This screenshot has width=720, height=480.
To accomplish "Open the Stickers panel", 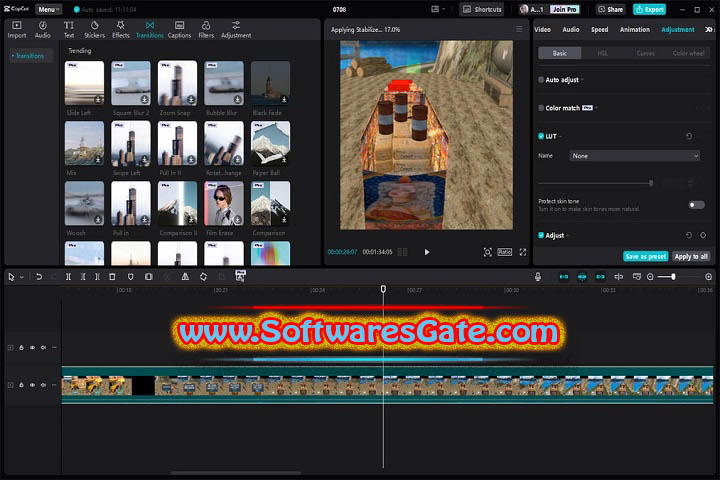I will pos(95,30).
